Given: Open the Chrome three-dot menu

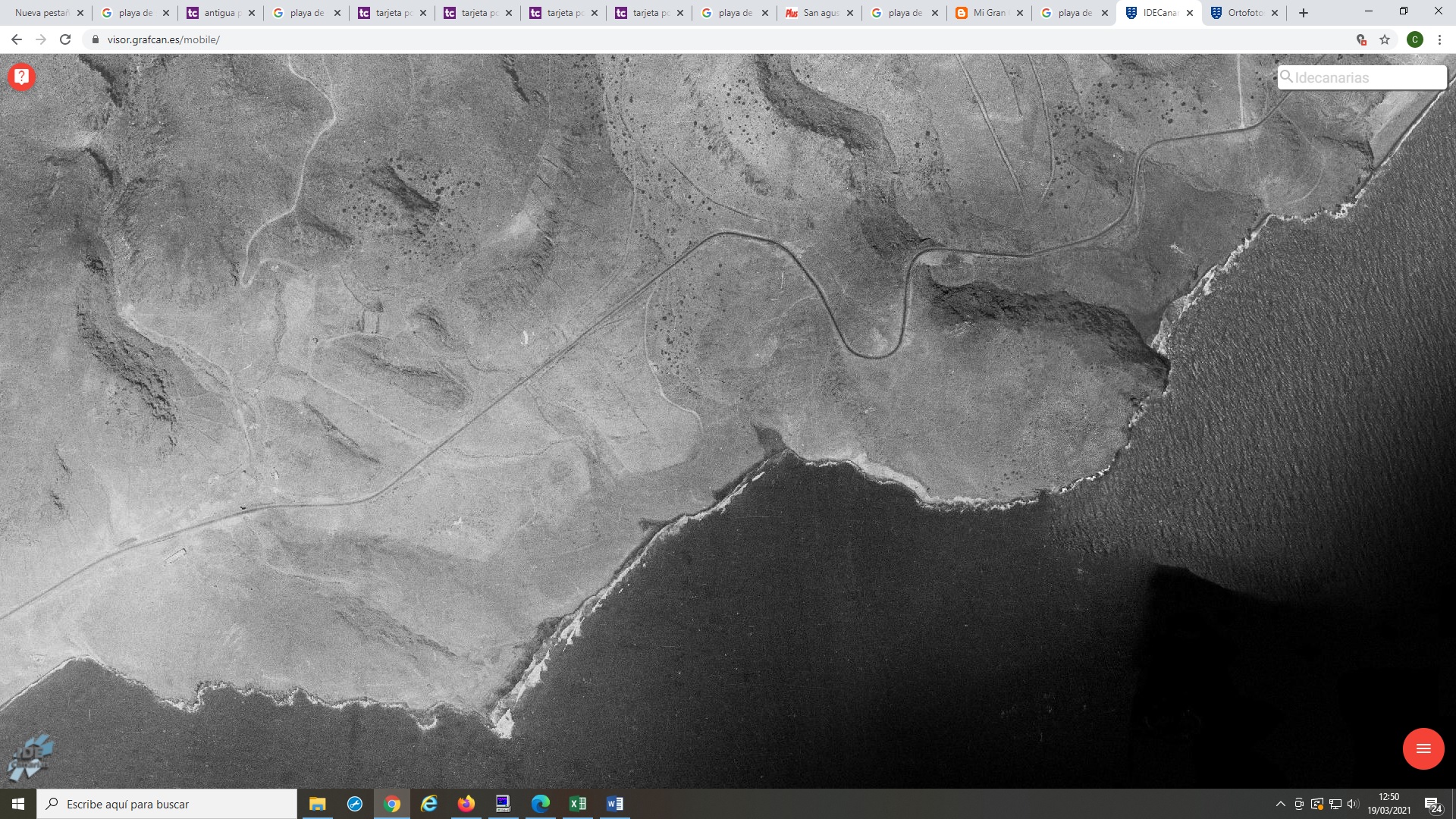Looking at the screenshot, I should pyautogui.click(x=1439, y=39).
